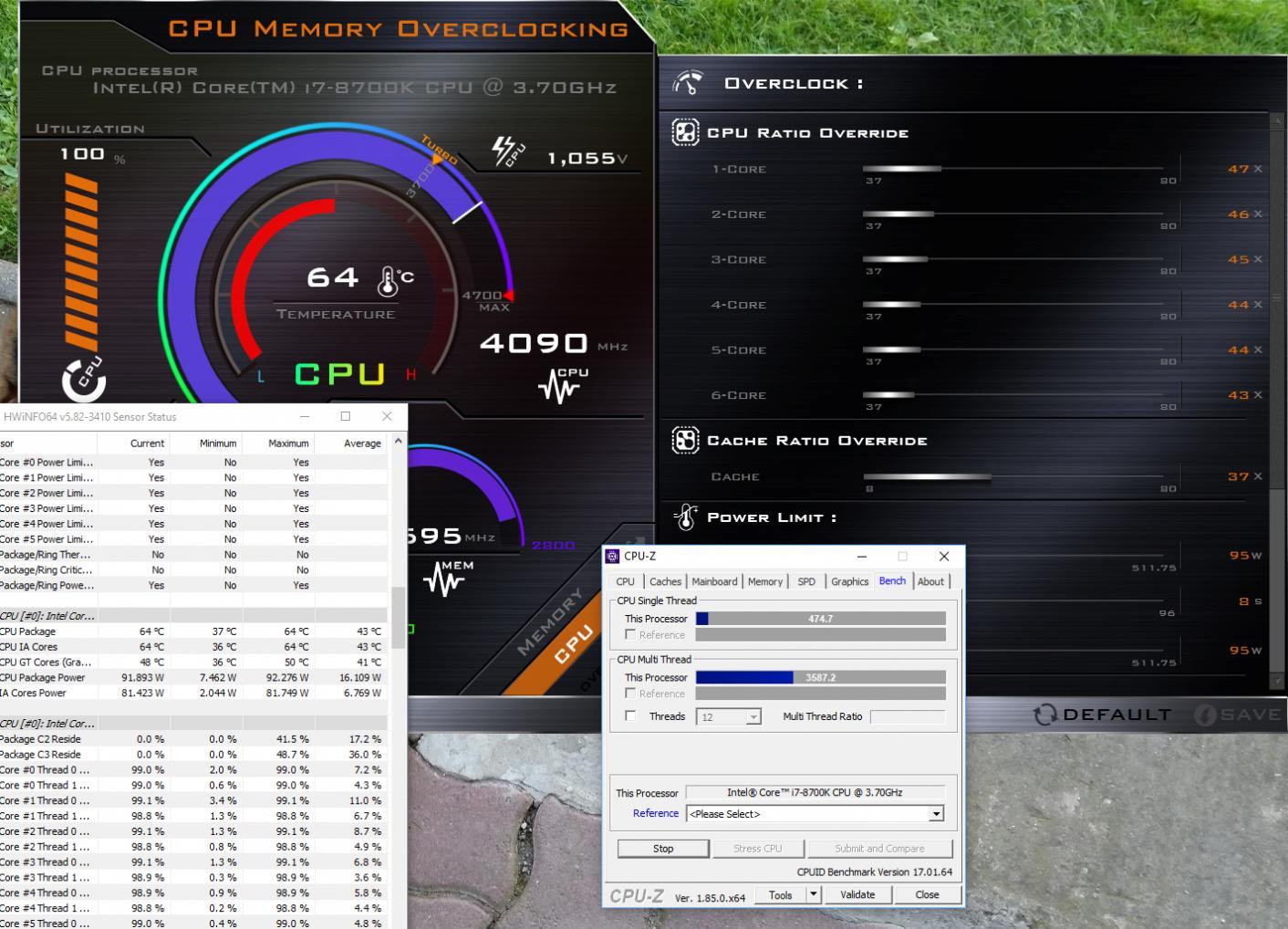
Task: Click the Validate button
Action: tap(857, 895)
